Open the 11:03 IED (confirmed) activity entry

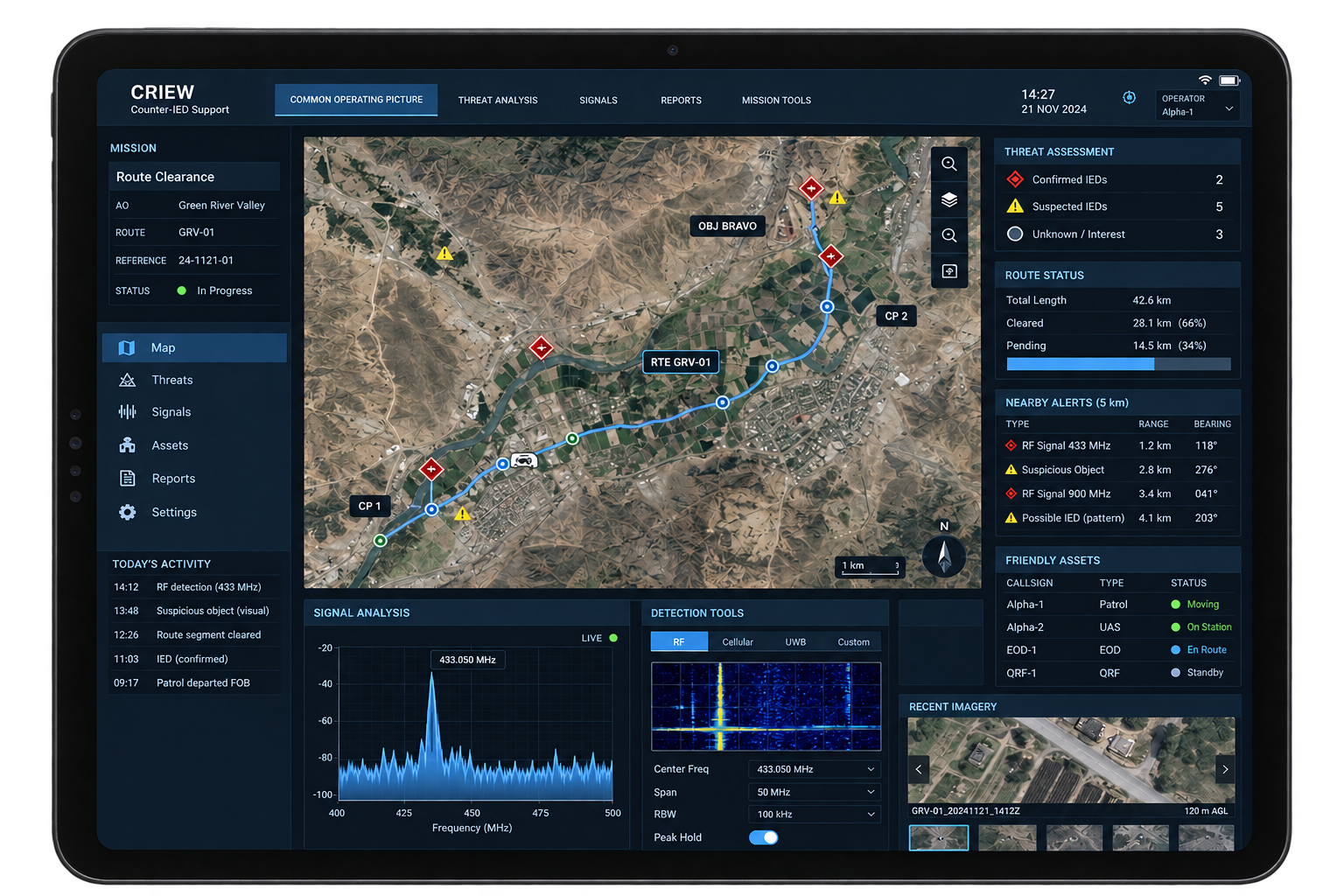point(195,659)
